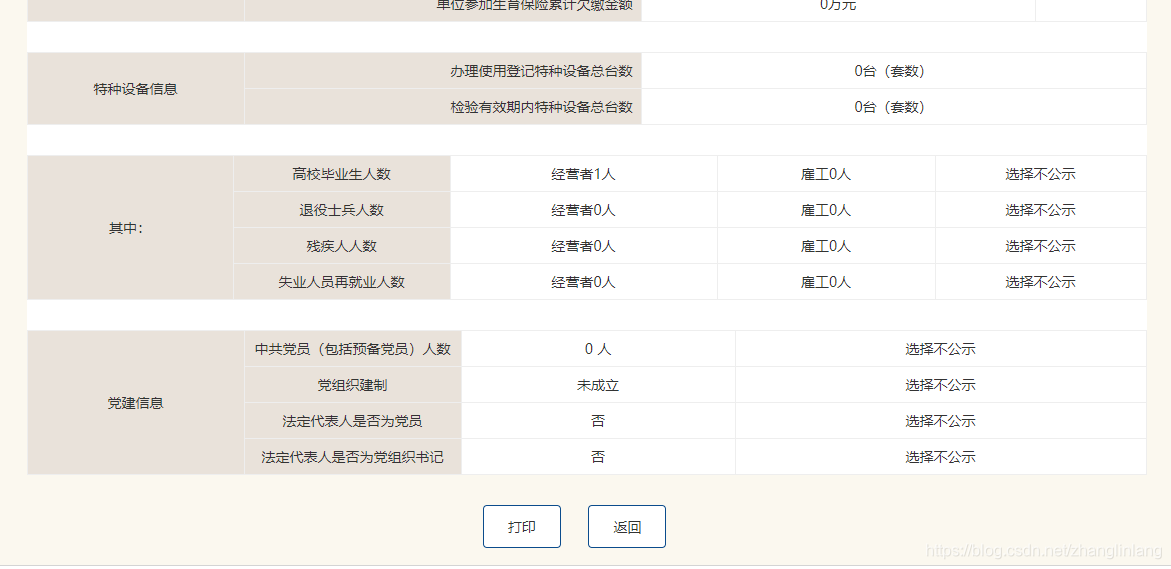
Task: Click 选择不公示 in 退役士兵人数 row
Action: [1040, 210]
